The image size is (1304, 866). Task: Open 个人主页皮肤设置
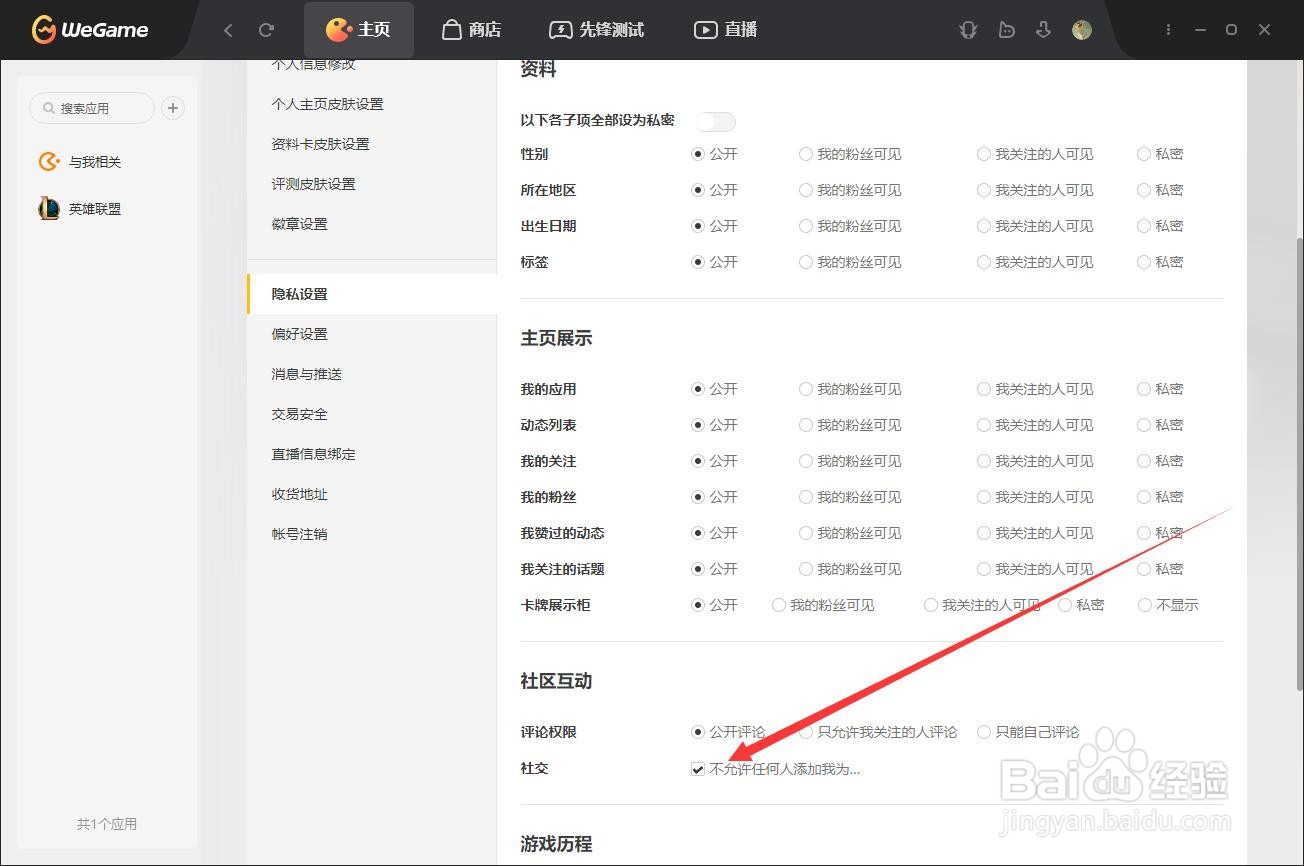coord(327,104)
